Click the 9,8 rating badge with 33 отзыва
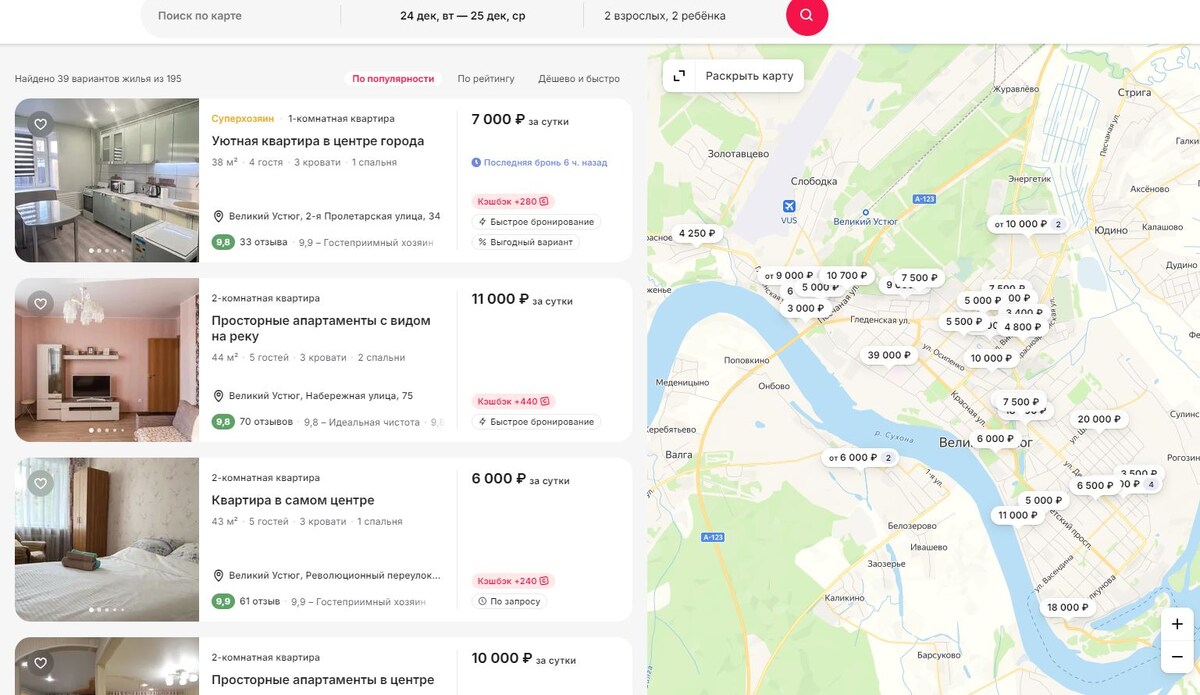 [x=223, y=242]
